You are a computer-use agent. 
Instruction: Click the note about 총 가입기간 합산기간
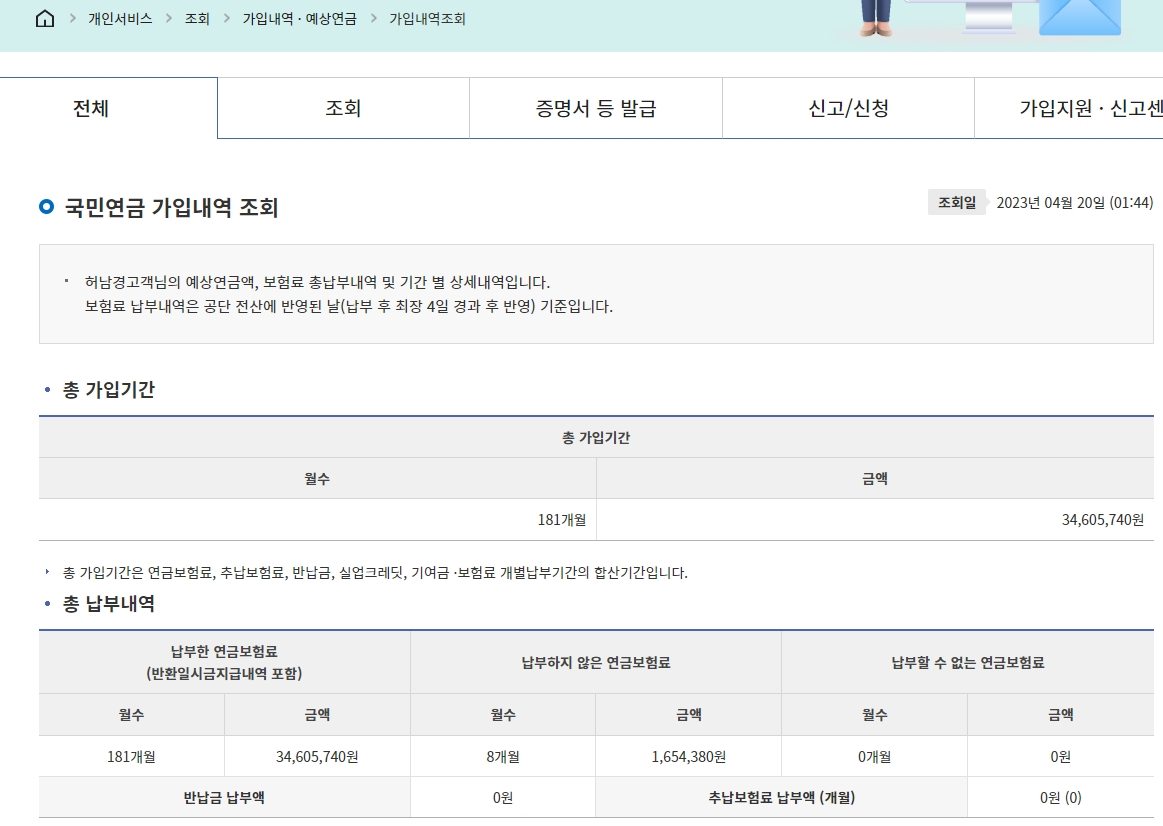pos(375,572)
